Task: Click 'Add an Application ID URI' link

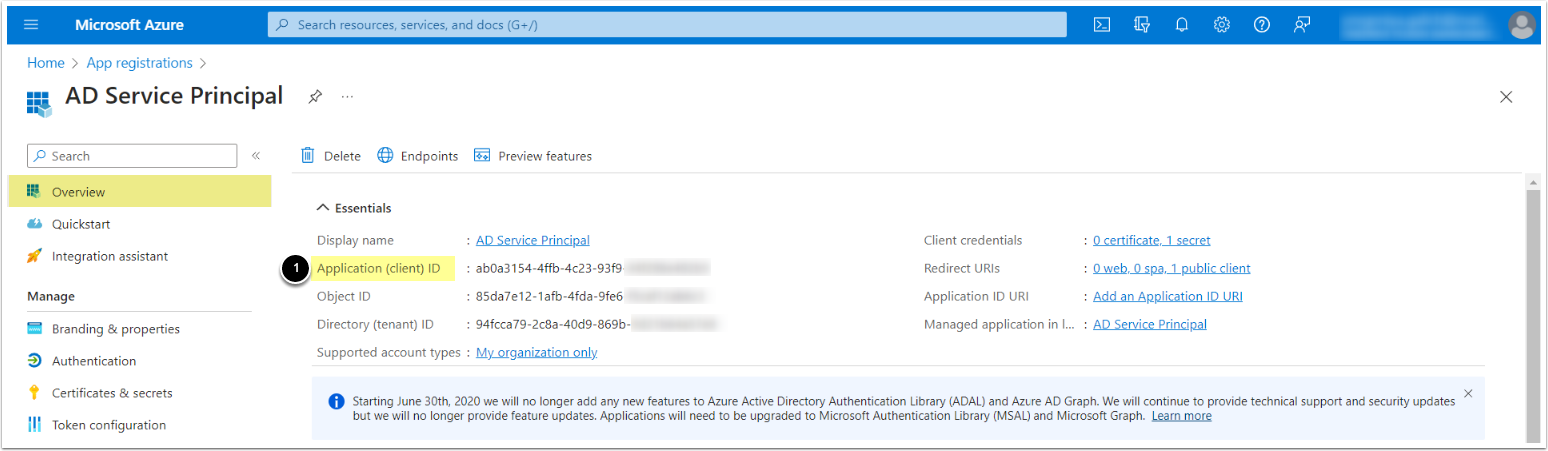Action: (1167, 296)
